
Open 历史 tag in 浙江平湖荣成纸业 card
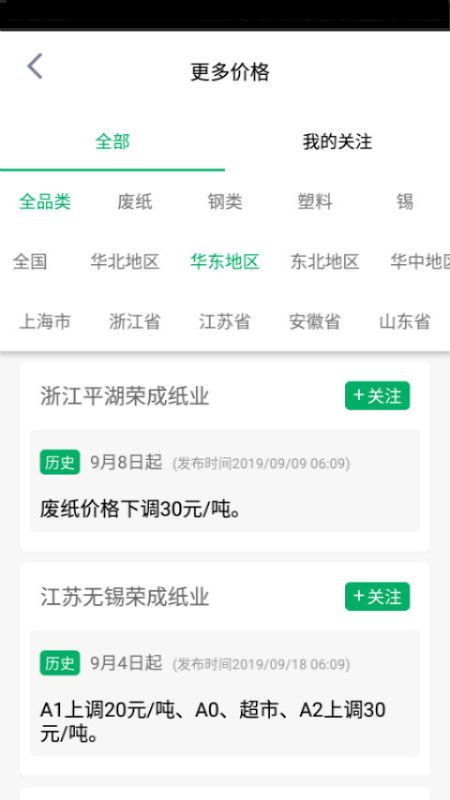click(60, 462)
